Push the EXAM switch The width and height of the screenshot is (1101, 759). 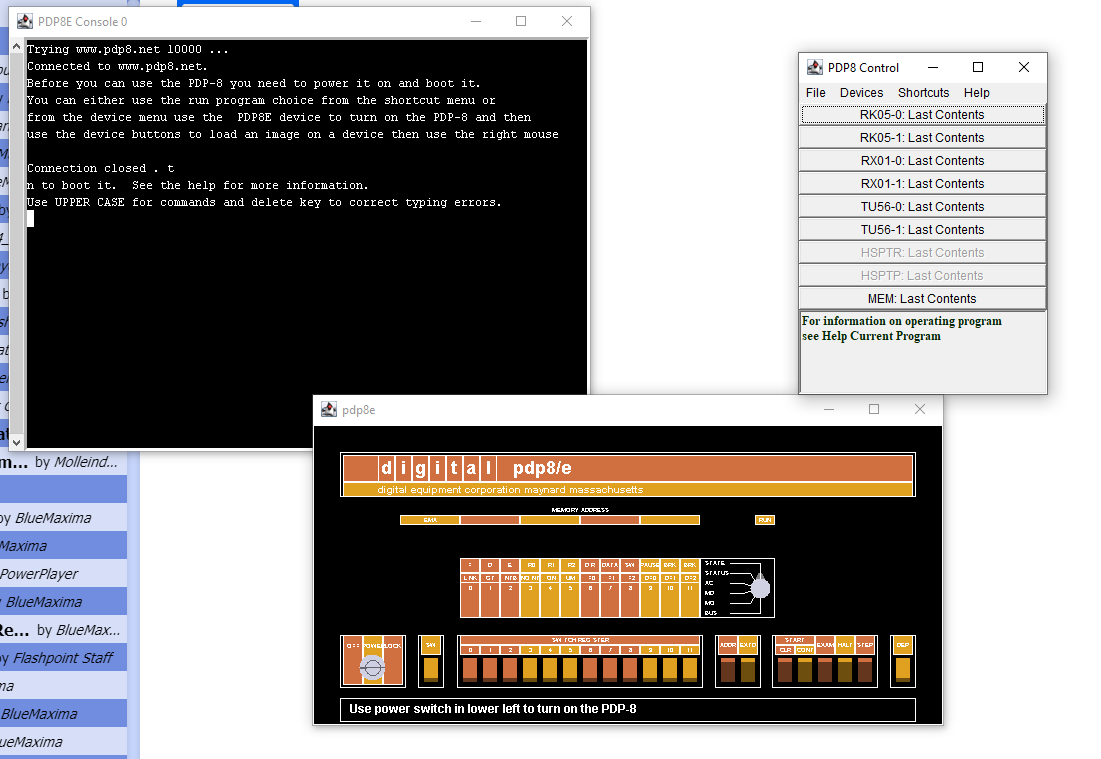825,670
